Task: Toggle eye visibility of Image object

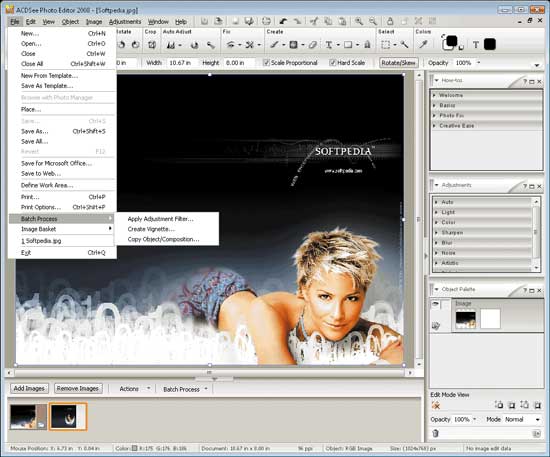Action: click(x=435, y=304)
